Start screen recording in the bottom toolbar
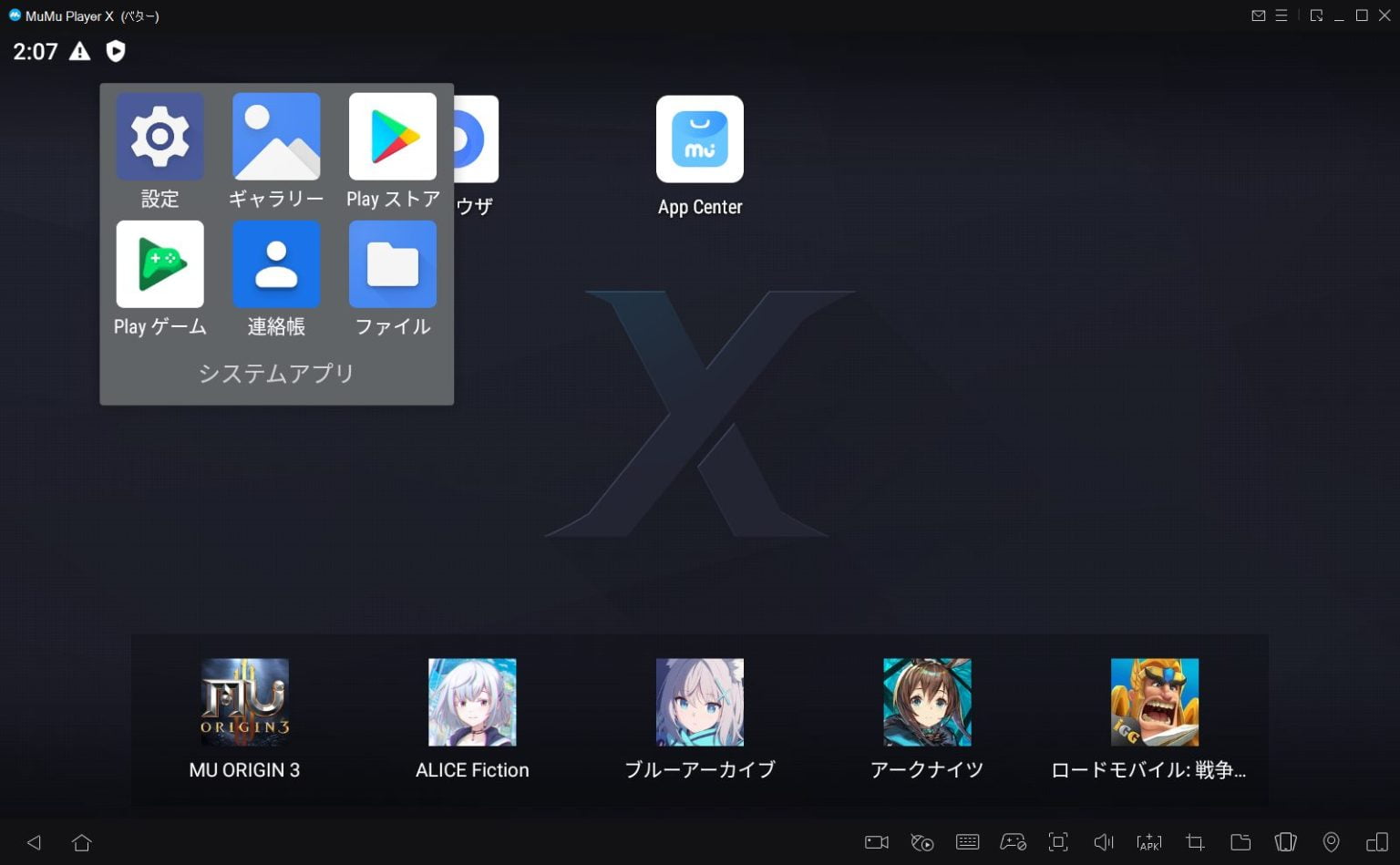 (876, 842)
